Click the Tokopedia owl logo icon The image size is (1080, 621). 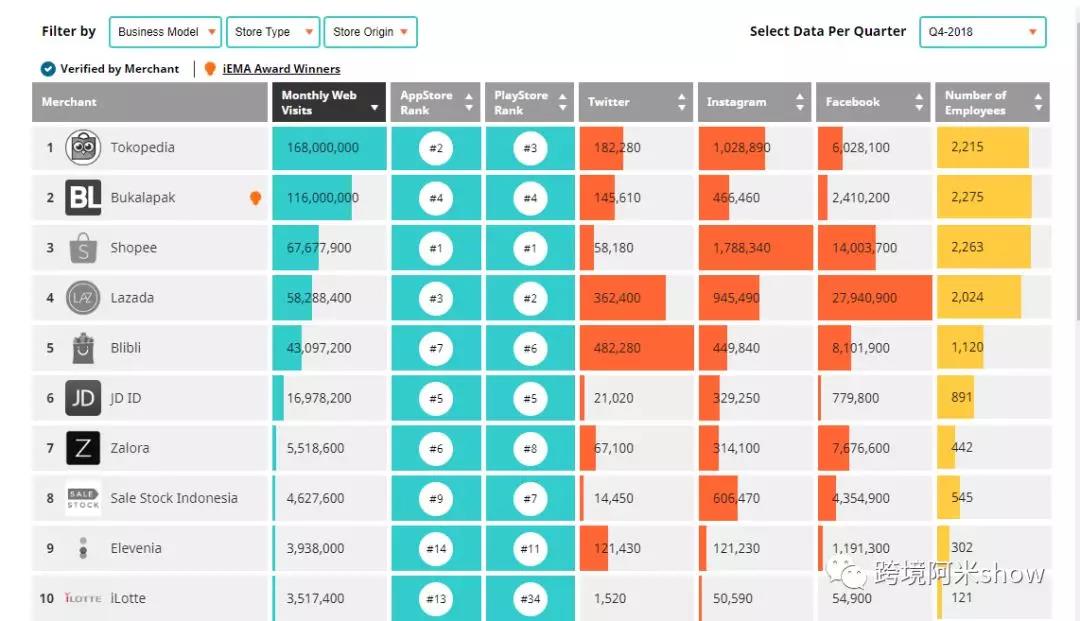coord(83,148)
